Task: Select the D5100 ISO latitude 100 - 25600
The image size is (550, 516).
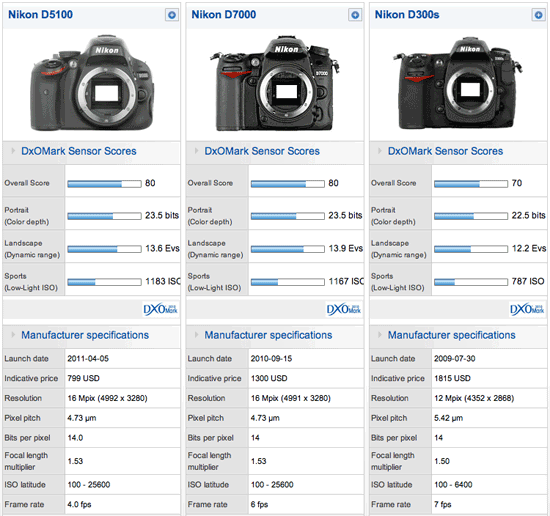Action: [89, 484]
